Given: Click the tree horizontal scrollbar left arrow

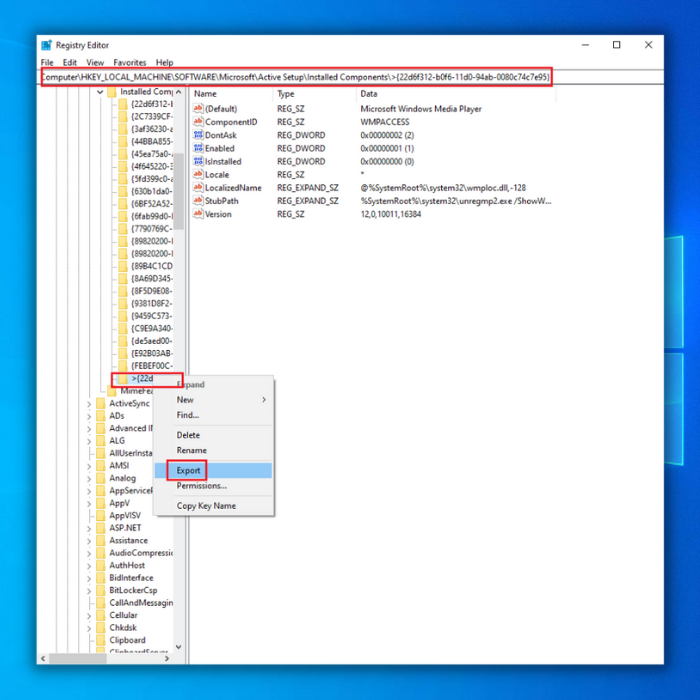Looking at the screenshot, I should tap(43, 658).
